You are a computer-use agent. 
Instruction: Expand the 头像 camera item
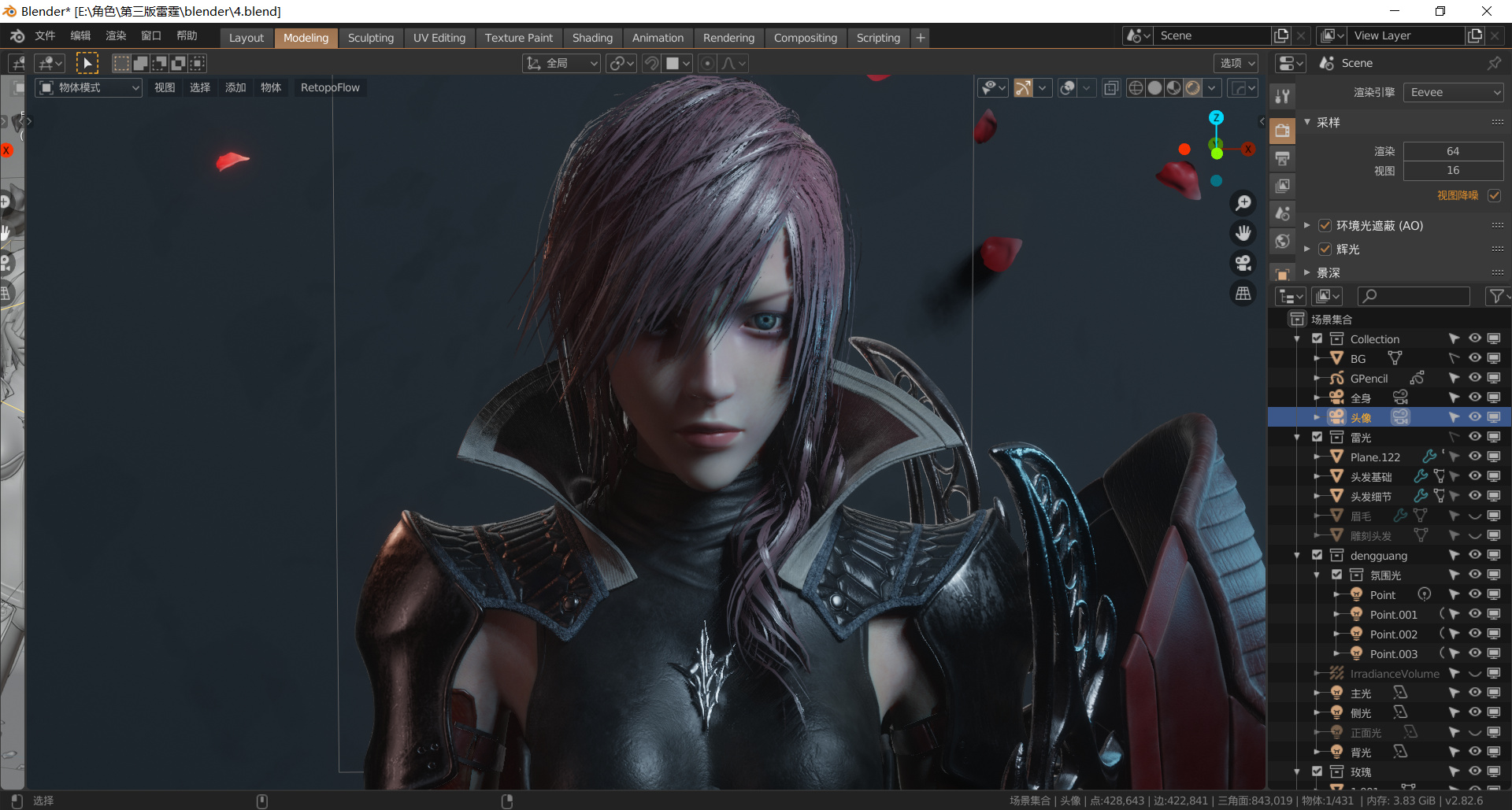pyautogui.click(x=1317, y=417)
